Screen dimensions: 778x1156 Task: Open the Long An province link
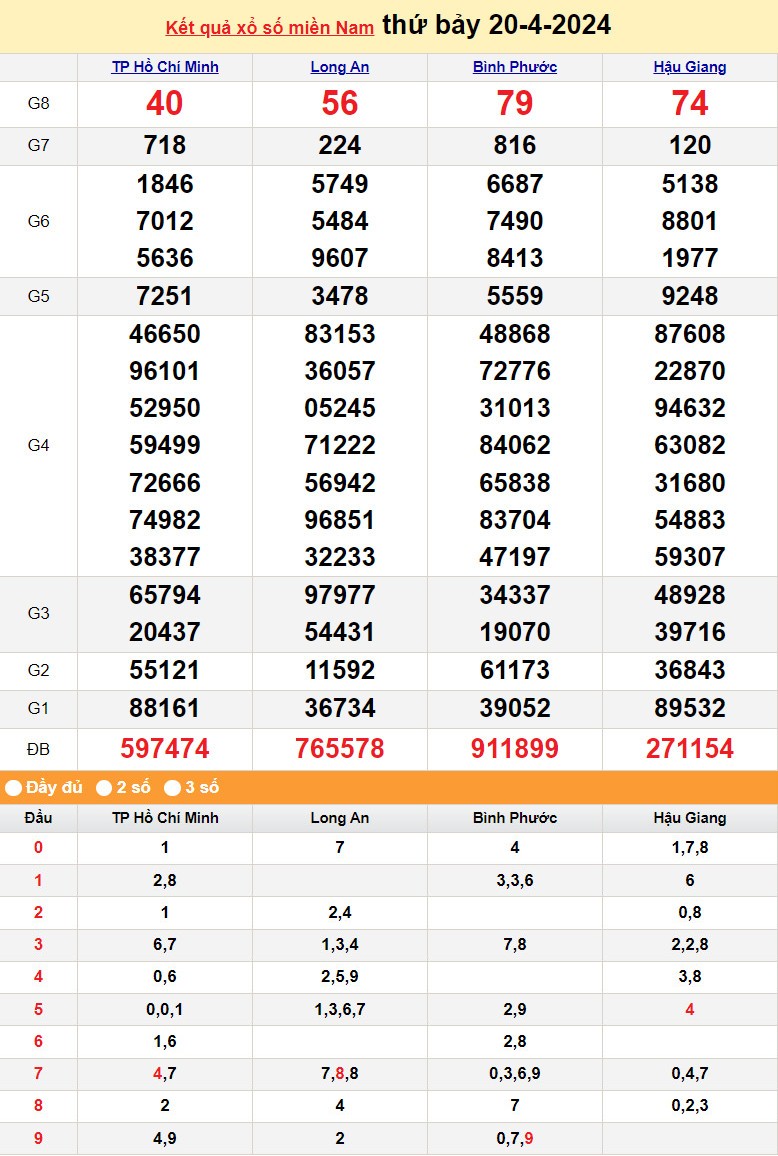[340, 67]
